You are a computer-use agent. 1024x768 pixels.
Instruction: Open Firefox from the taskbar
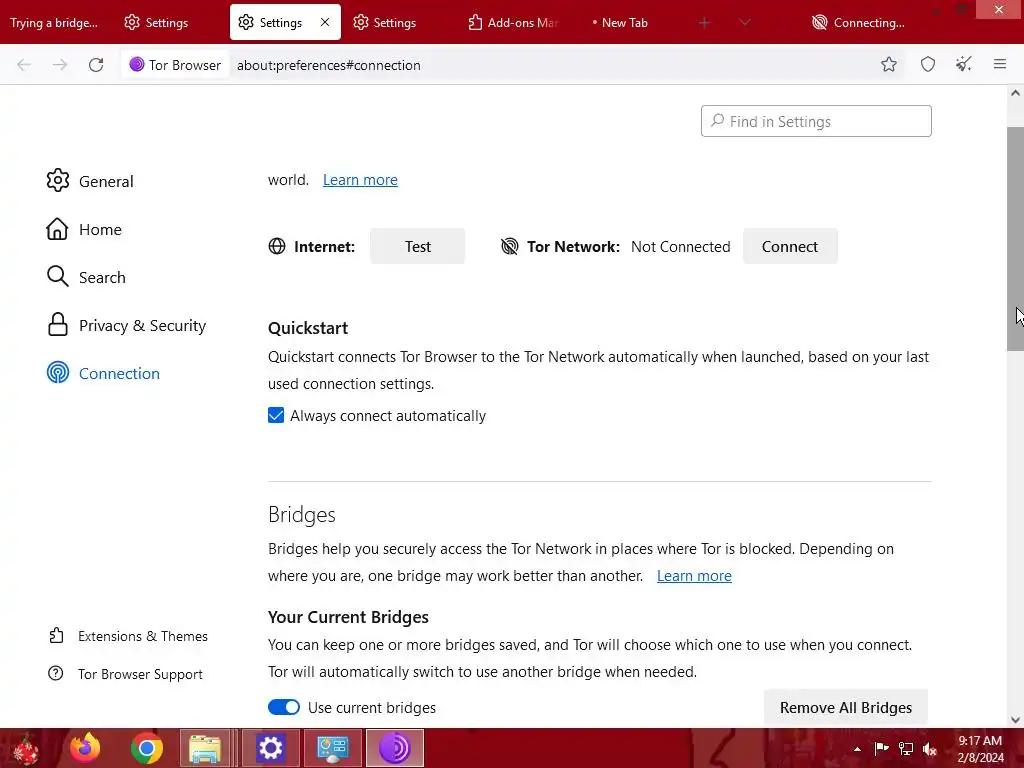click(x=85, y=748)
